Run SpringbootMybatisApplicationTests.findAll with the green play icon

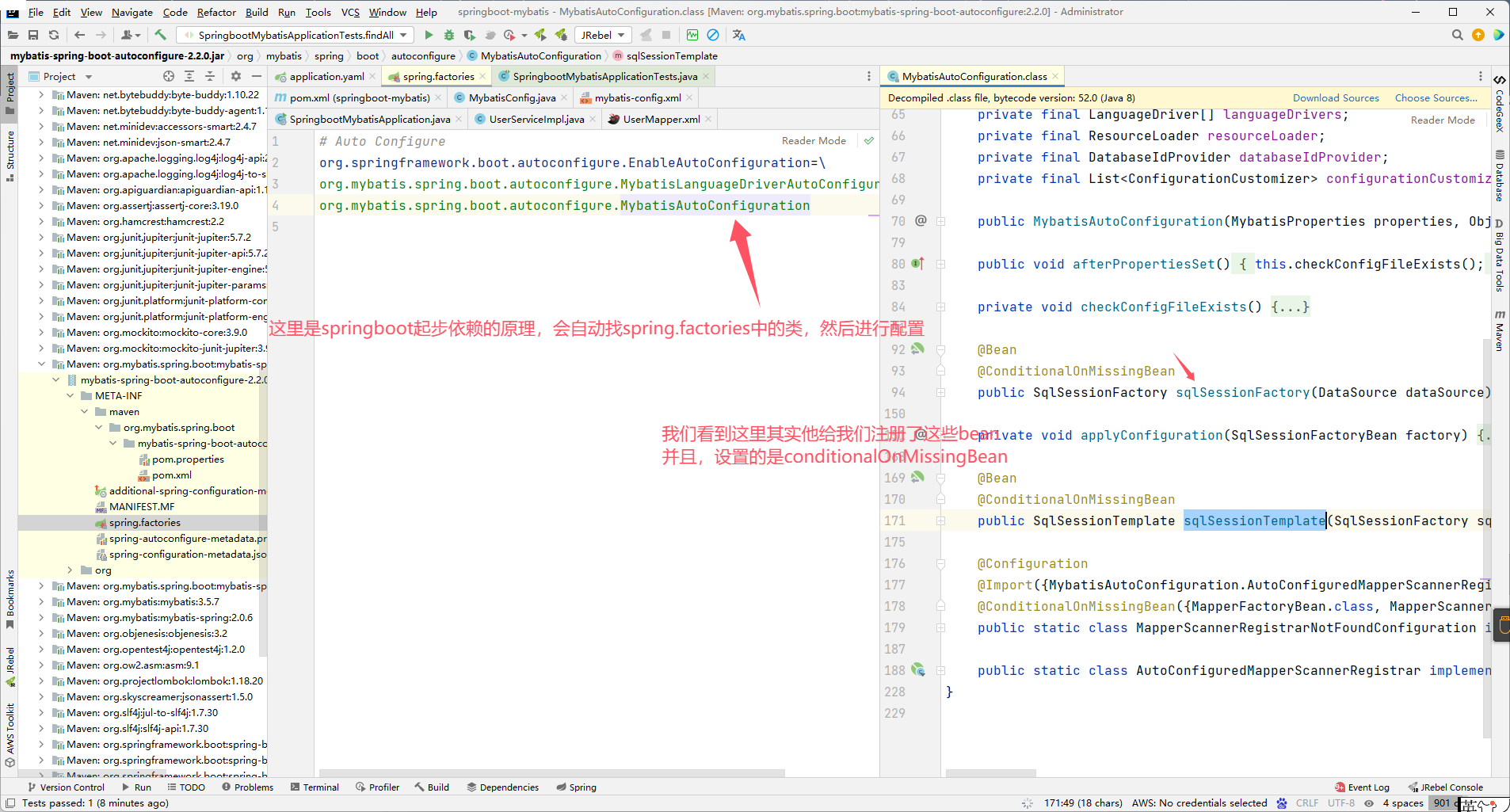(x=429, y=35)
